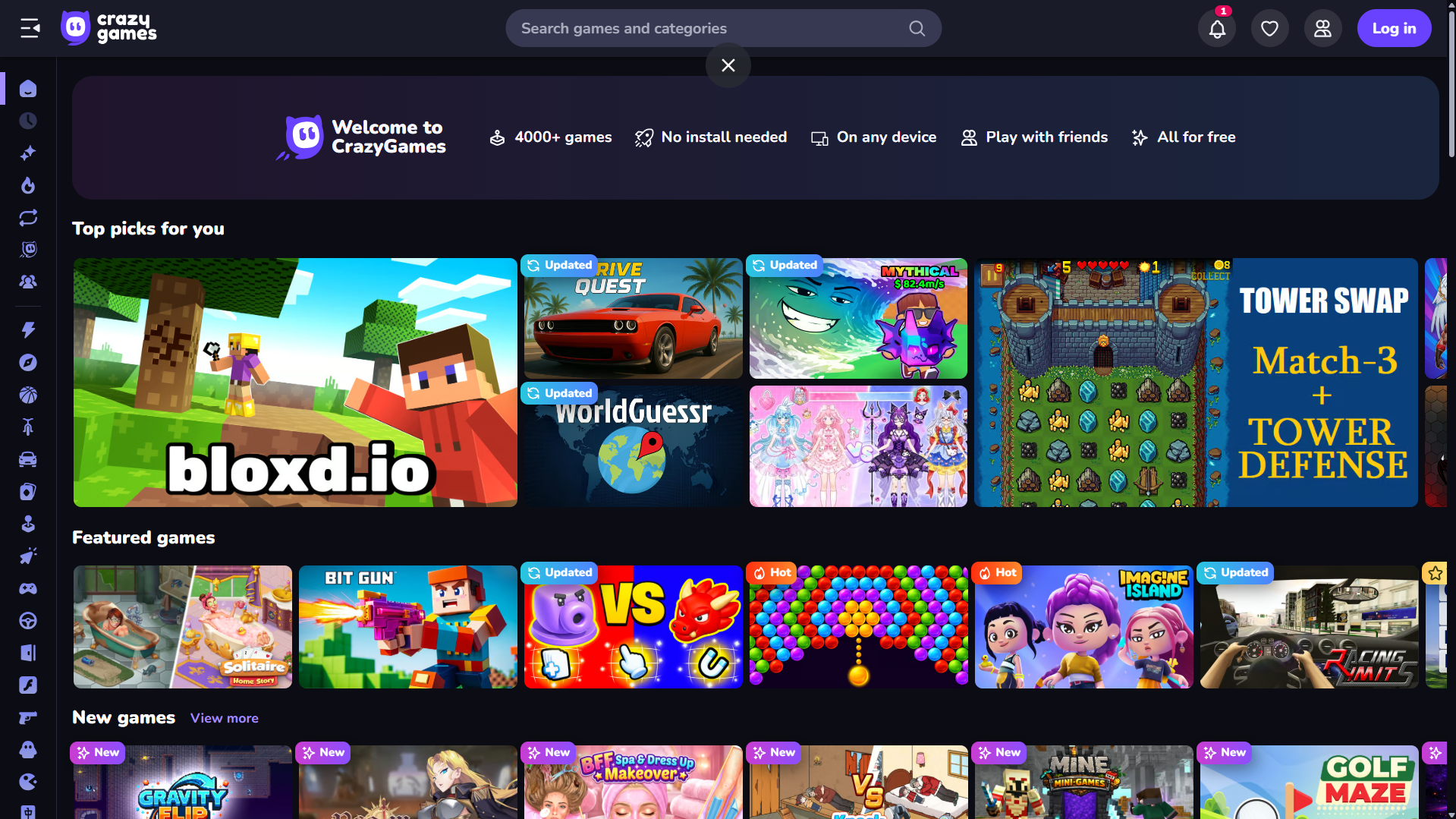Open the Bit Gun featured game

tap(407, 627)
